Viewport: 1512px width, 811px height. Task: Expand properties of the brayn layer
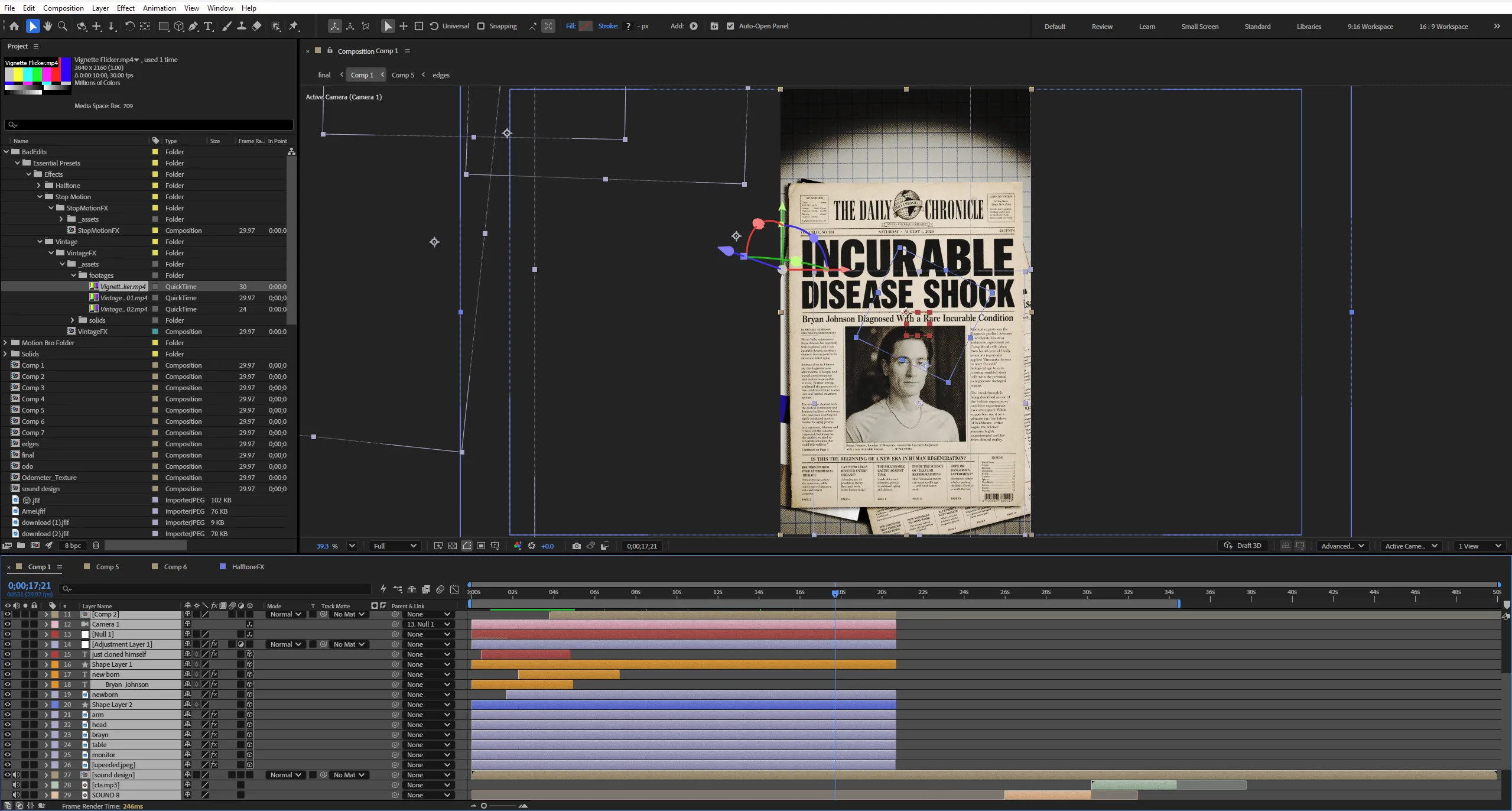(46, 735)
